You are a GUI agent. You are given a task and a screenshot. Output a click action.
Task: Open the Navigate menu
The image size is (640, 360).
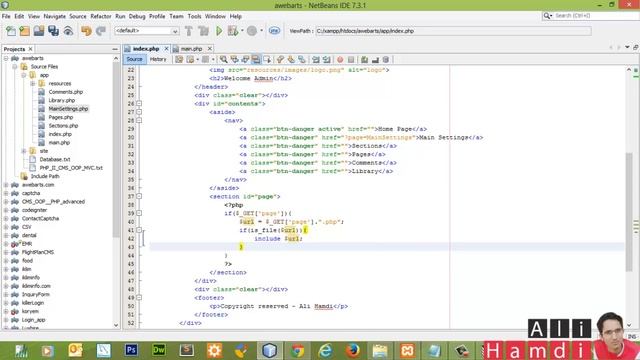(55, 16)
